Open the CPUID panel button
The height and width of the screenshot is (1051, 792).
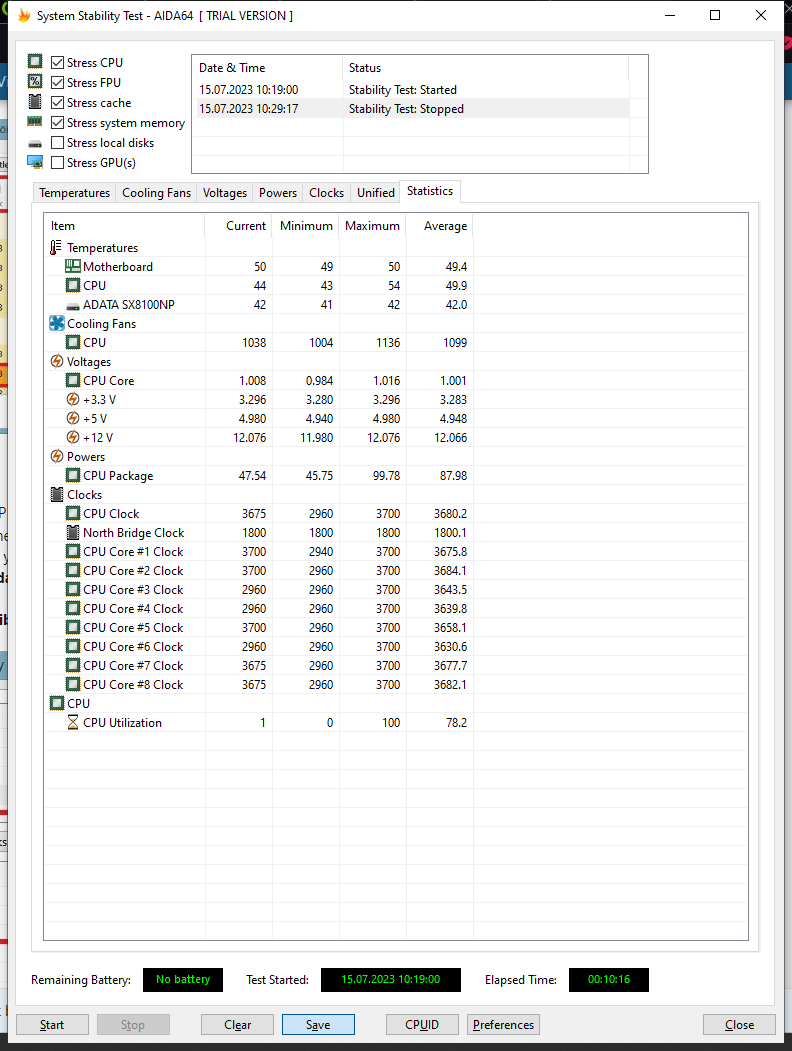422,1025
